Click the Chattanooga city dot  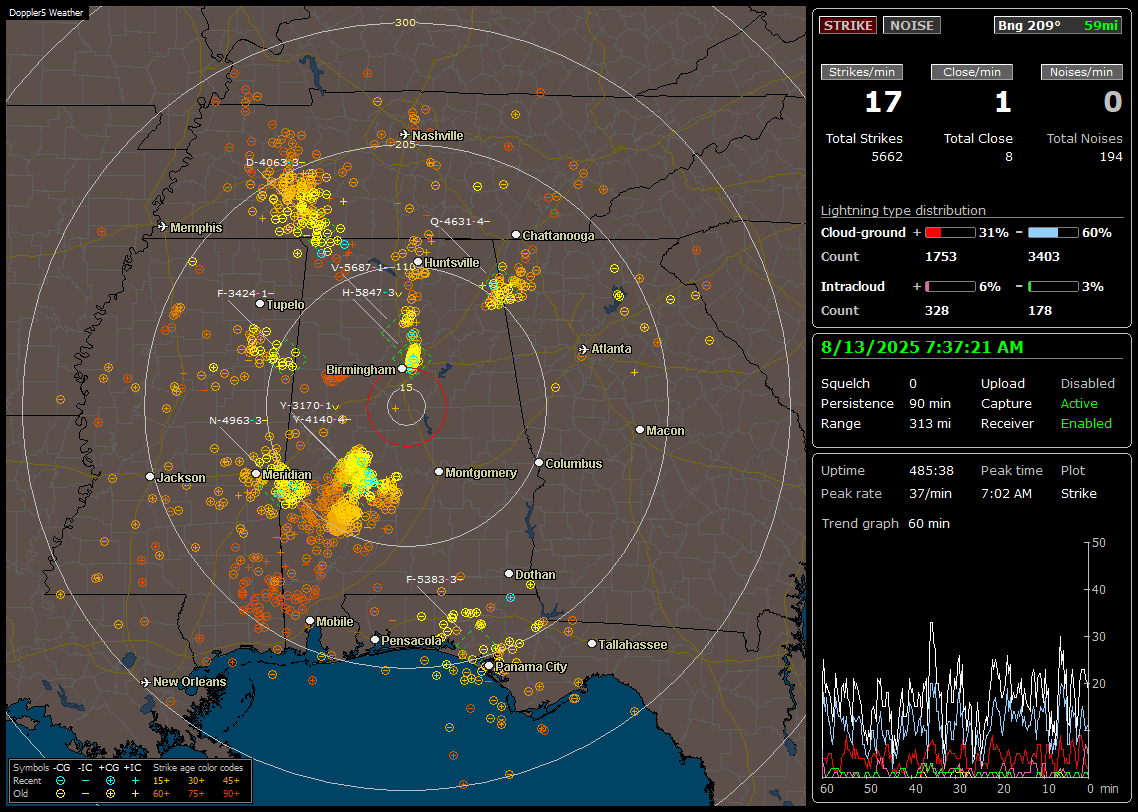(516, 235)
